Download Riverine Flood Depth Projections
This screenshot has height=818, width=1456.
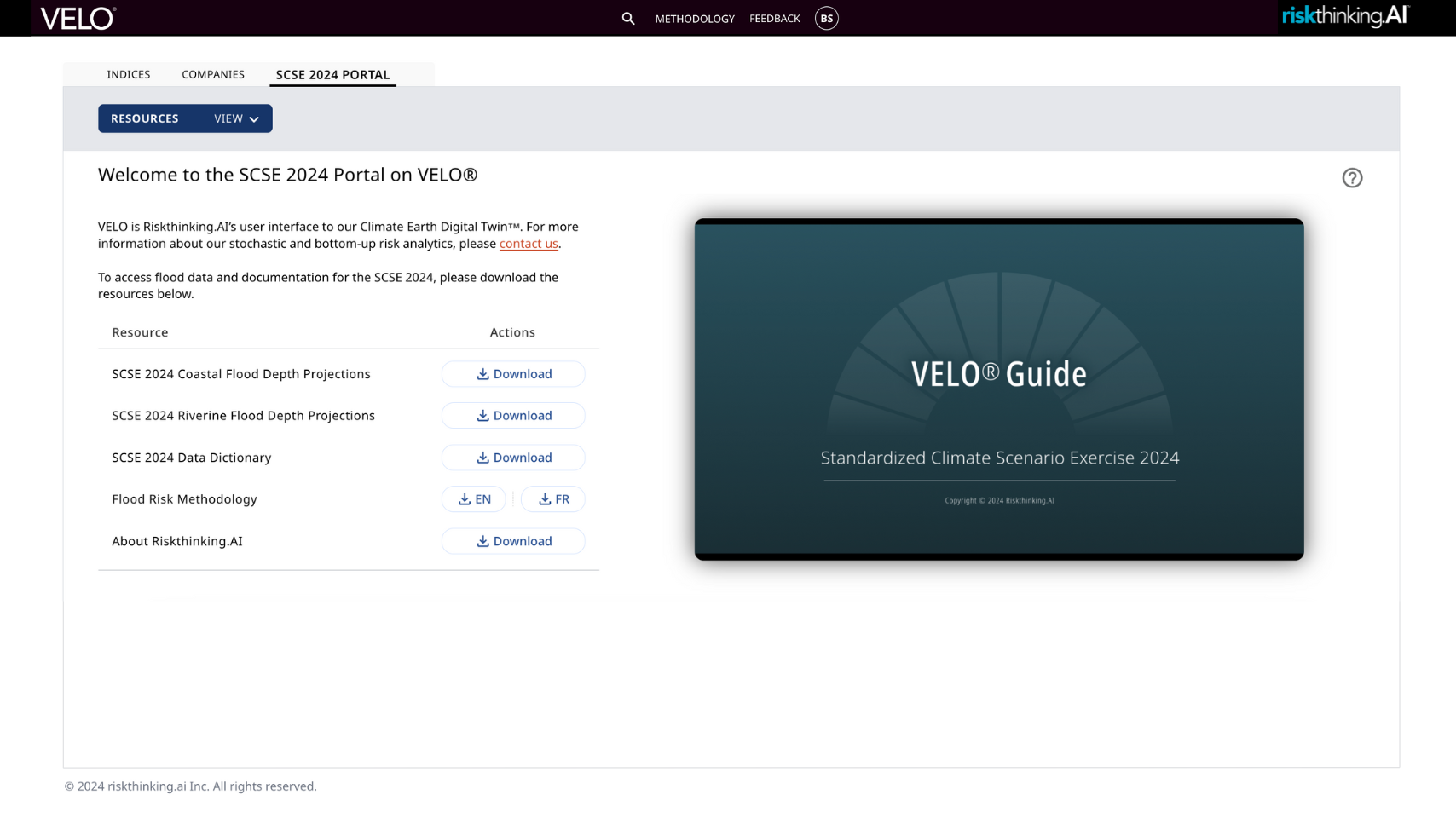click(x=513, y=416)
